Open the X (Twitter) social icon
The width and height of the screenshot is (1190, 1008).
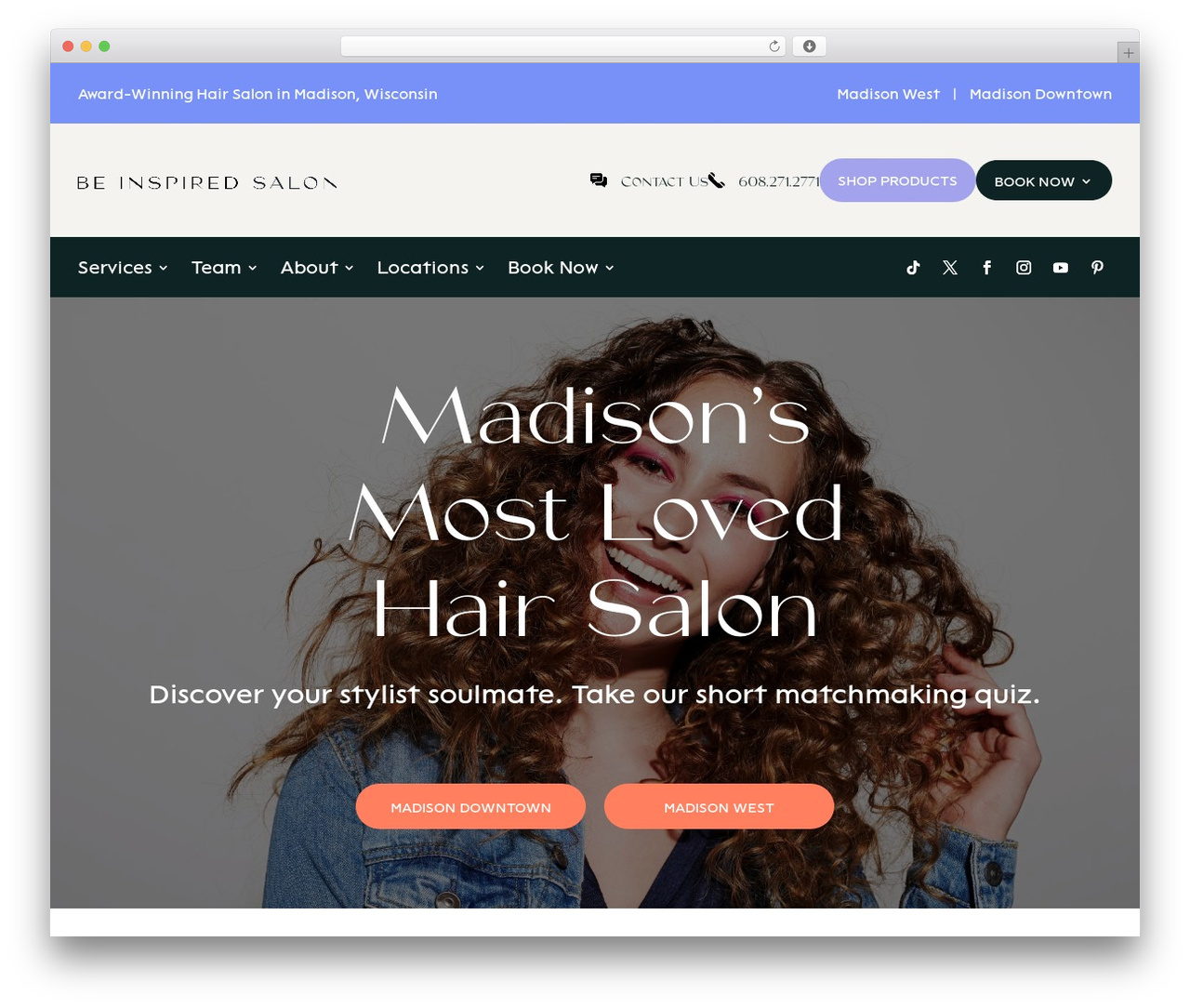(x=950, y=268)
